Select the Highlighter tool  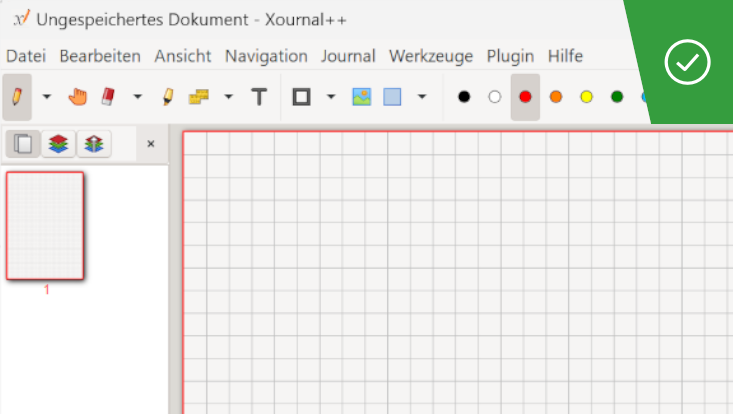(x=168, y=97)
